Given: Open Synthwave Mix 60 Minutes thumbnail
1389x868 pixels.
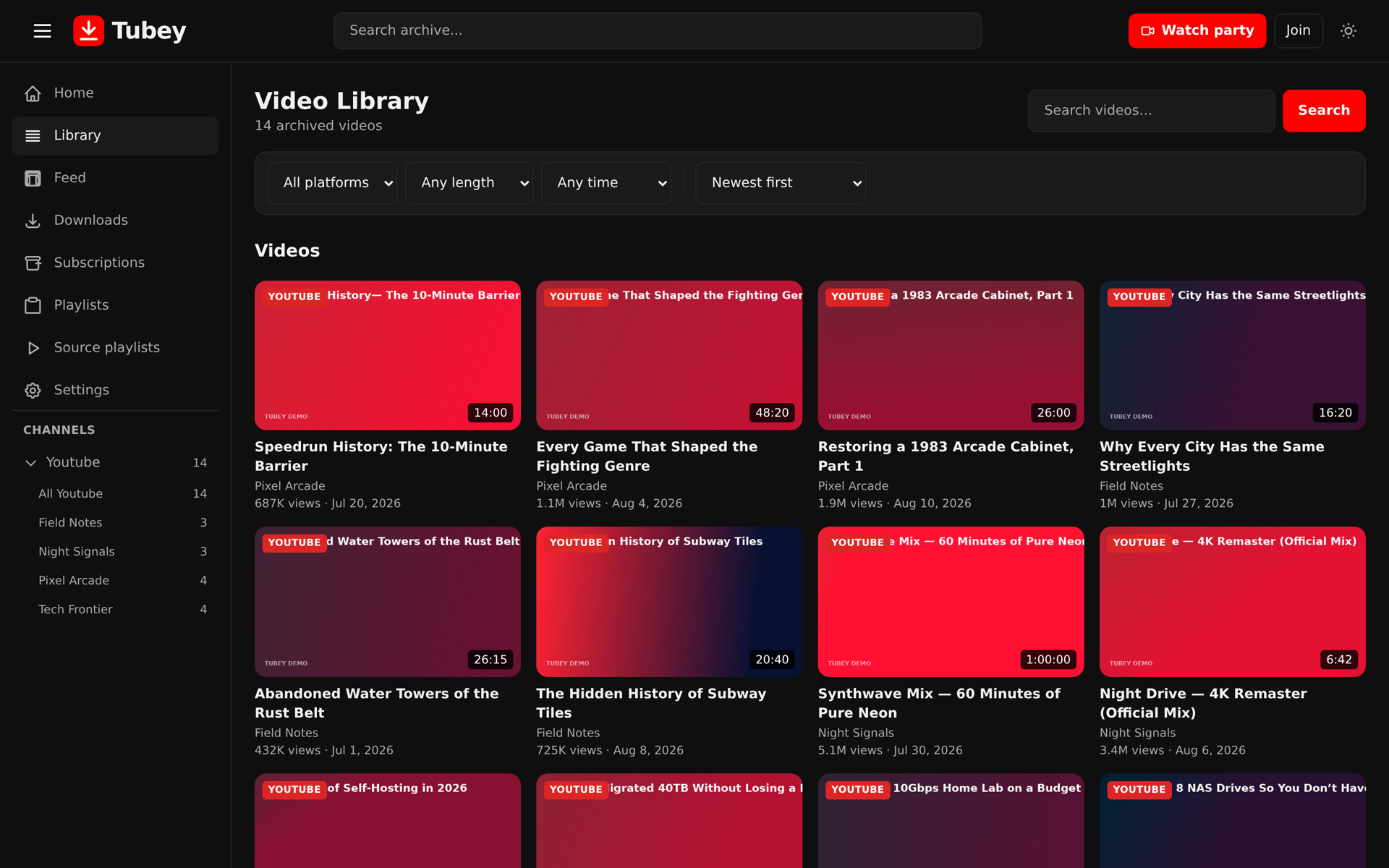Looking at the screenshot, I should [951, 602].
